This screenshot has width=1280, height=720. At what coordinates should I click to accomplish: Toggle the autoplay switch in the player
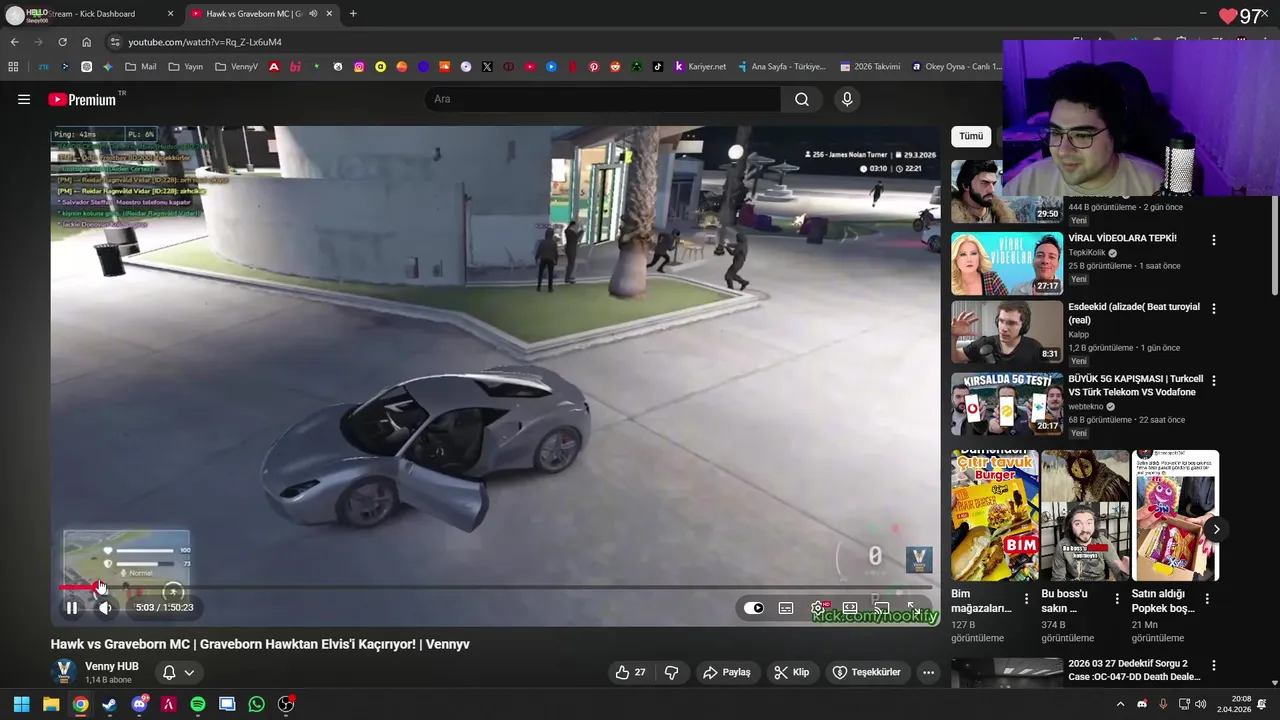(x=754, y=608)
